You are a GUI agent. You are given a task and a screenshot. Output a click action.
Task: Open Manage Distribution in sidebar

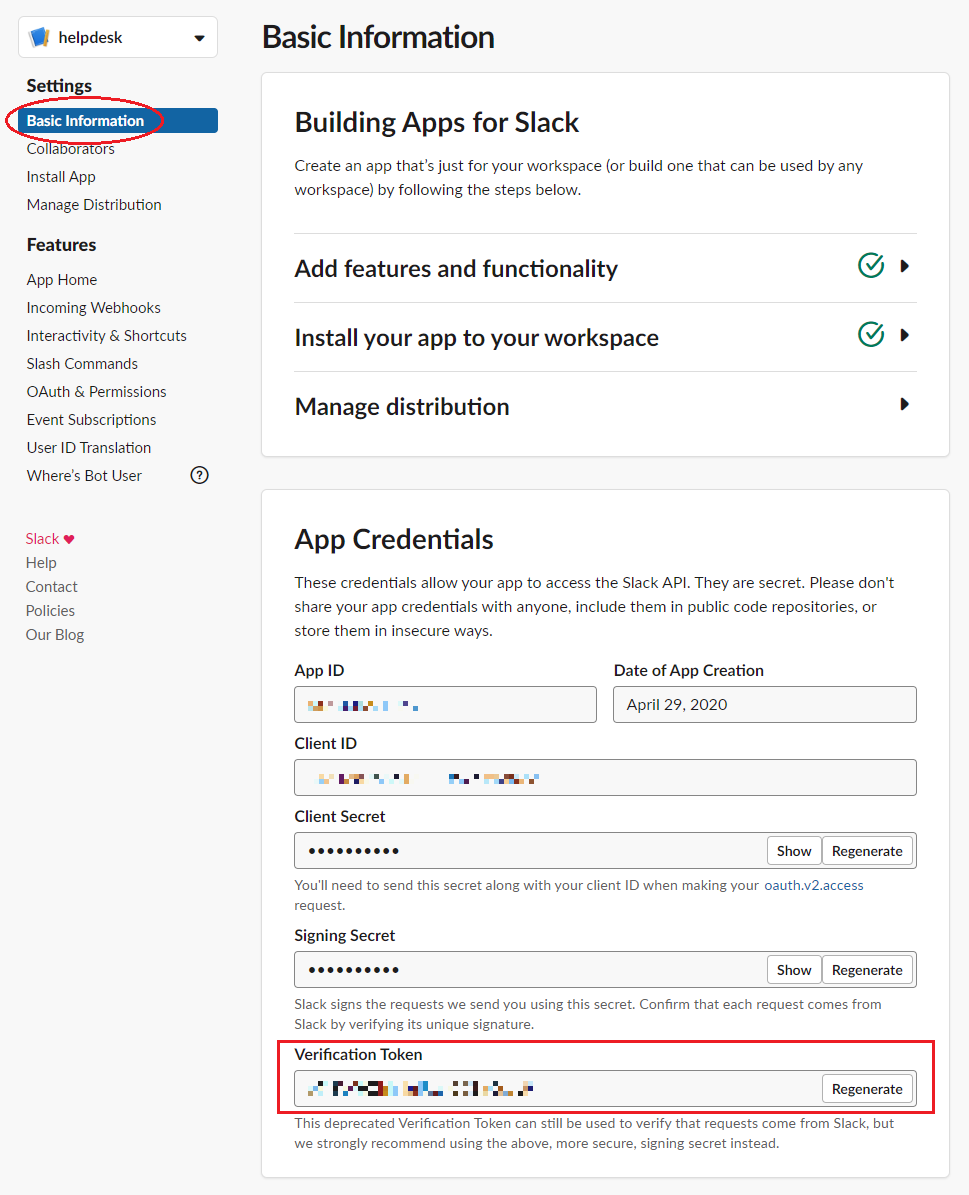(x=94, y=205)
